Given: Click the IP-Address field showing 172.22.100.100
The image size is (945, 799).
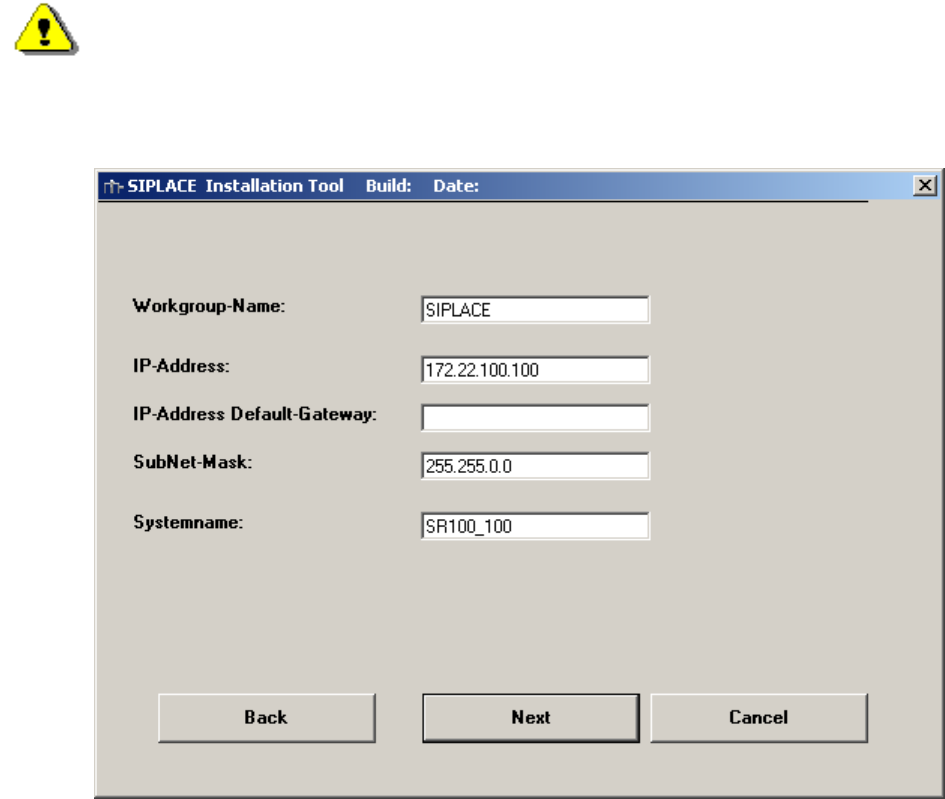Looking at the screenshot, I should click(x=535, y=370).
